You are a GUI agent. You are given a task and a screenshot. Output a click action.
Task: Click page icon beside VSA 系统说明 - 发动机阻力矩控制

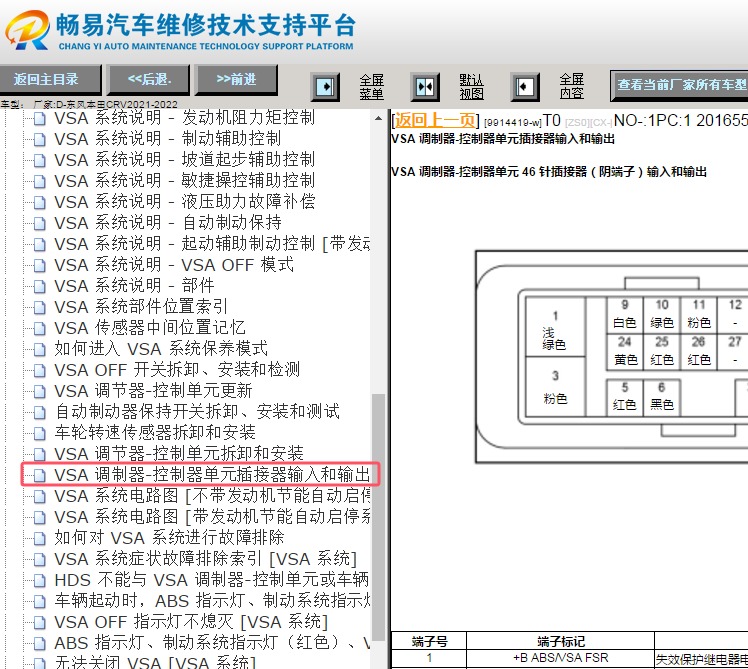click(40, 118)
